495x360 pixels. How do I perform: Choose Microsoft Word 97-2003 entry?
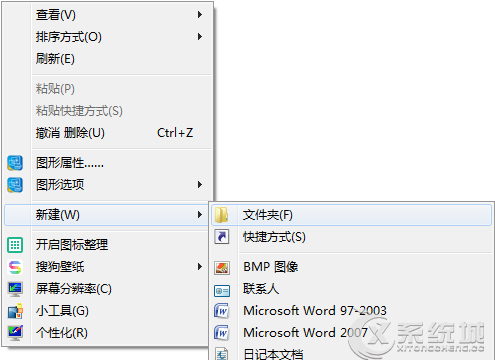tap(352, 311)
